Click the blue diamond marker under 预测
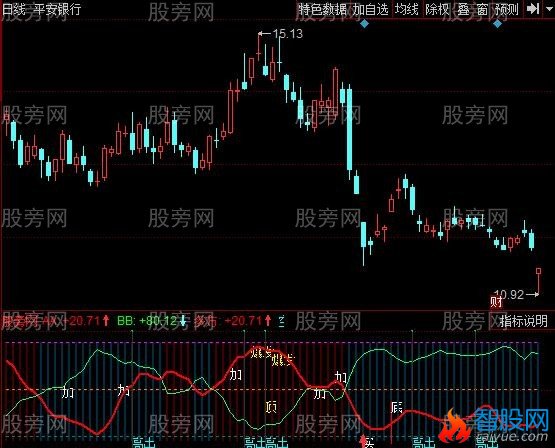 click(x=498, y=24)
